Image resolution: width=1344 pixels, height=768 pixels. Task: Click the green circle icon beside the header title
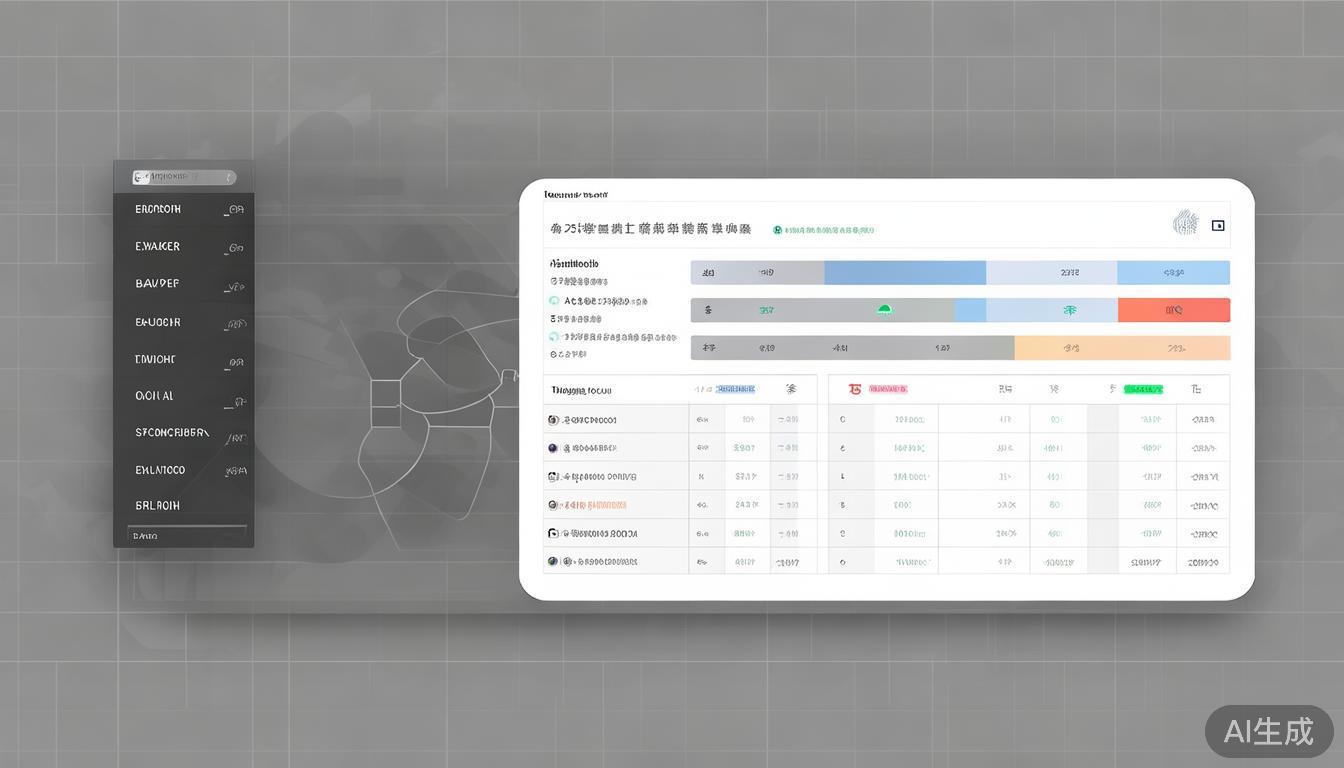(777, 230)
